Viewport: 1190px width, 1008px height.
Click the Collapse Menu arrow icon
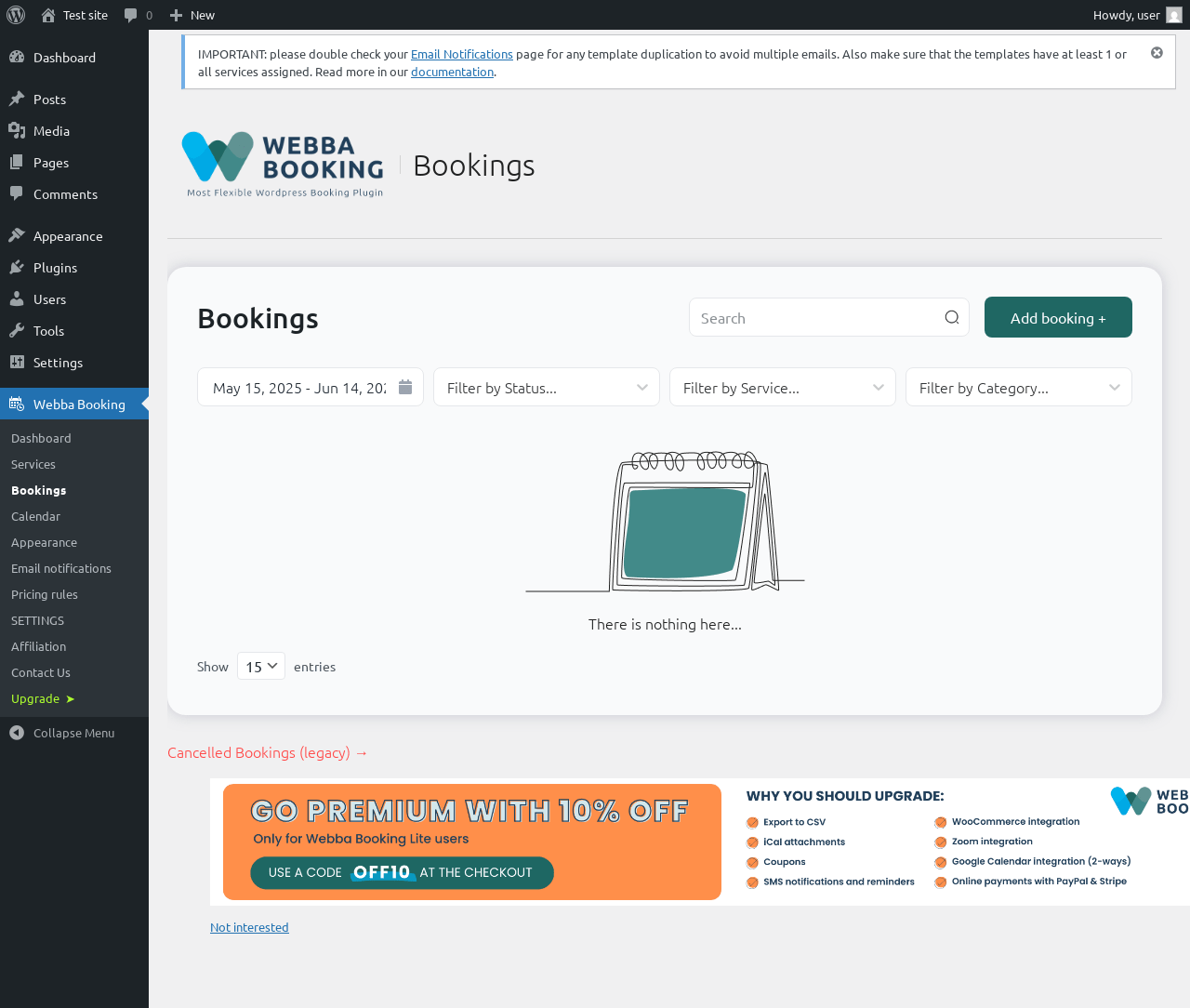pos(17,733)
